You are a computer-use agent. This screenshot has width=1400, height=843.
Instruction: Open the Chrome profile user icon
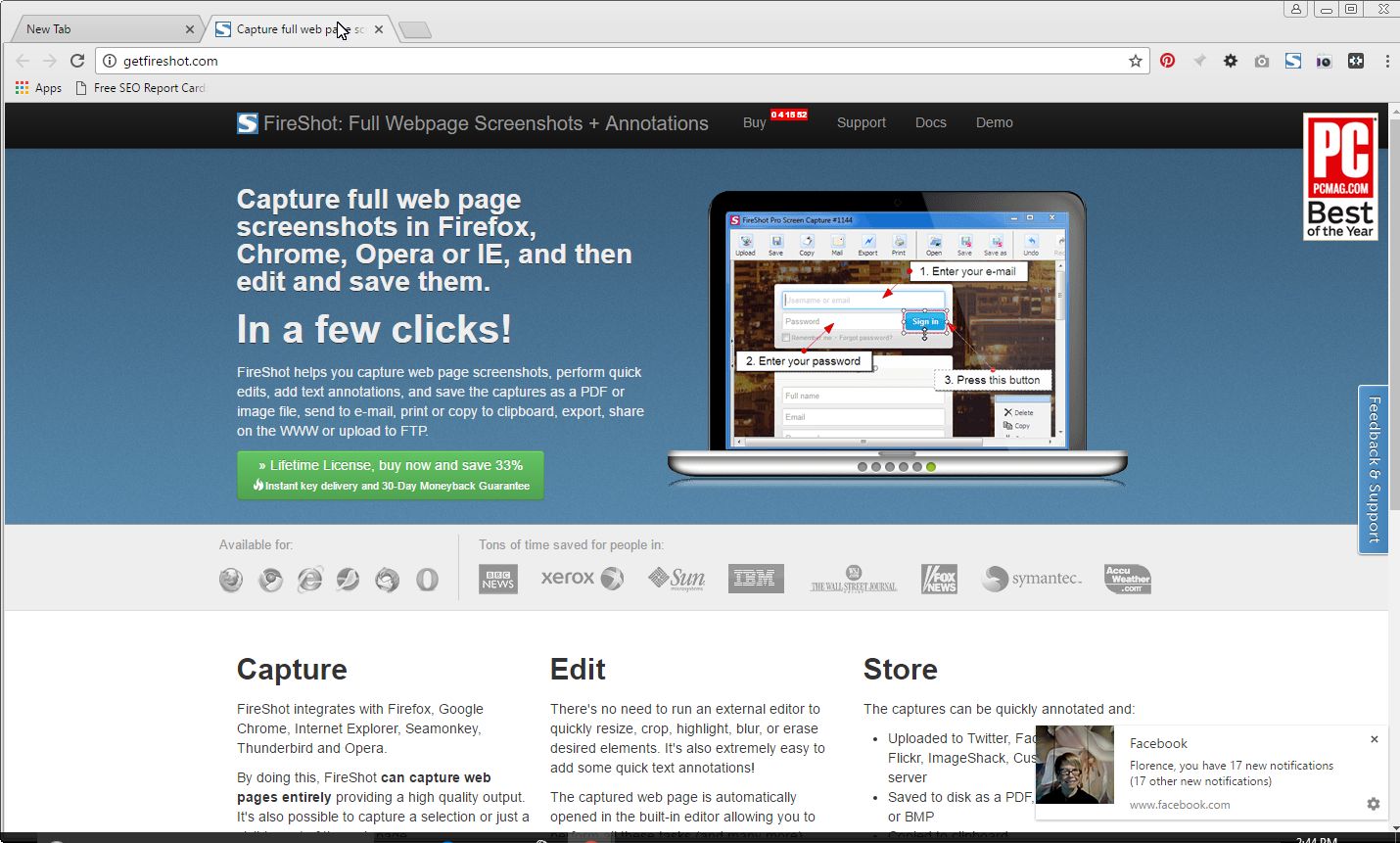[1296, 9]
